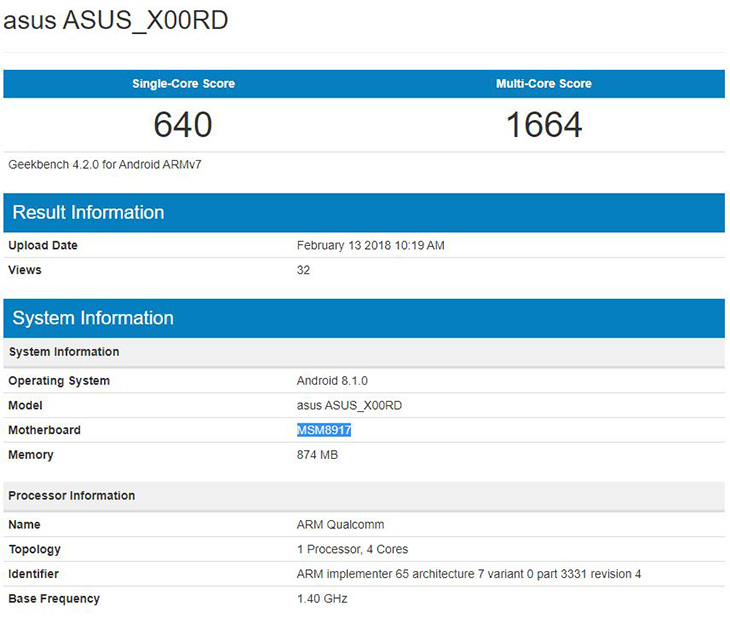
Task: Click the highlighted MSM8917 motherboard value
Action: [324, 430]
